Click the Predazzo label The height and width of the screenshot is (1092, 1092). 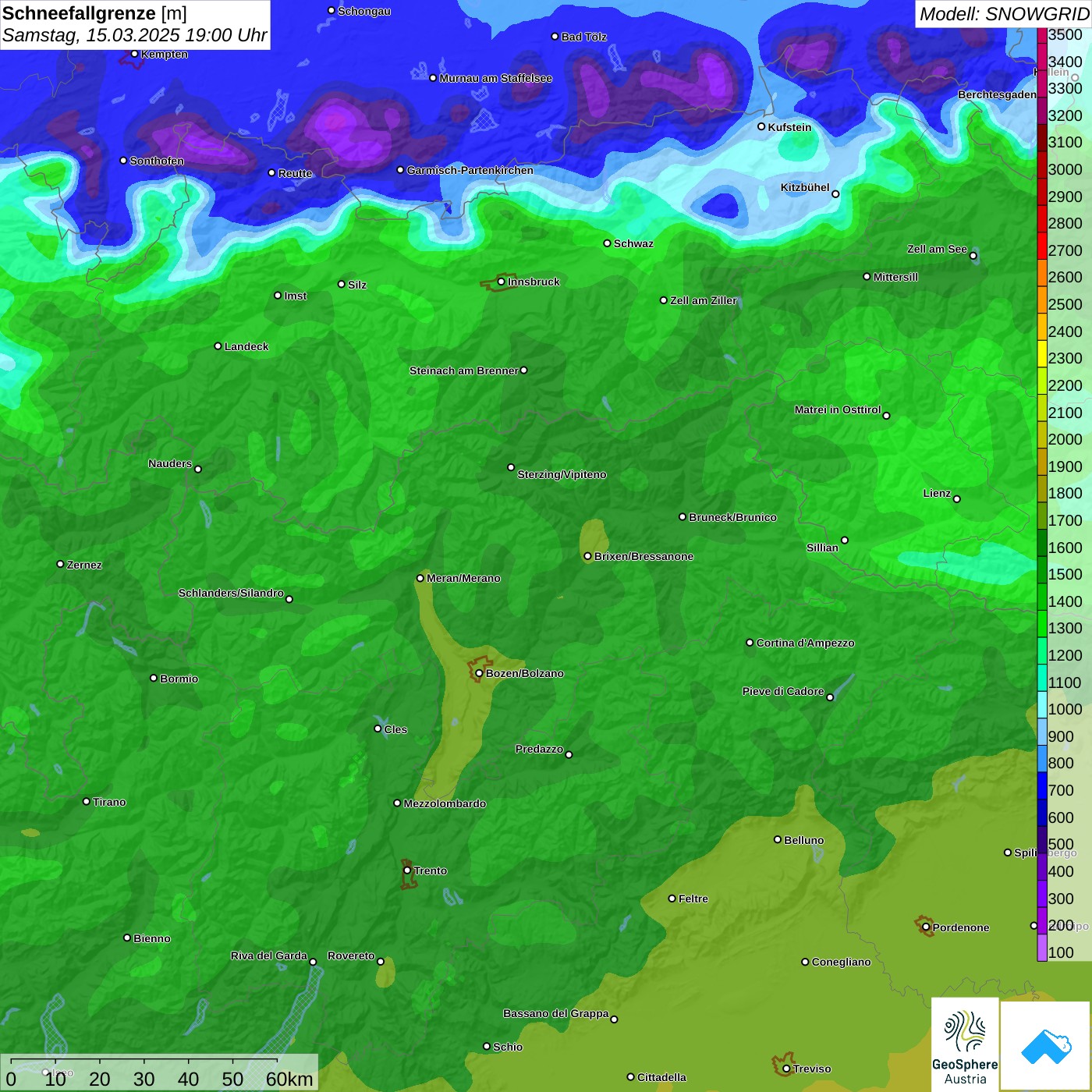pos(539,749)
